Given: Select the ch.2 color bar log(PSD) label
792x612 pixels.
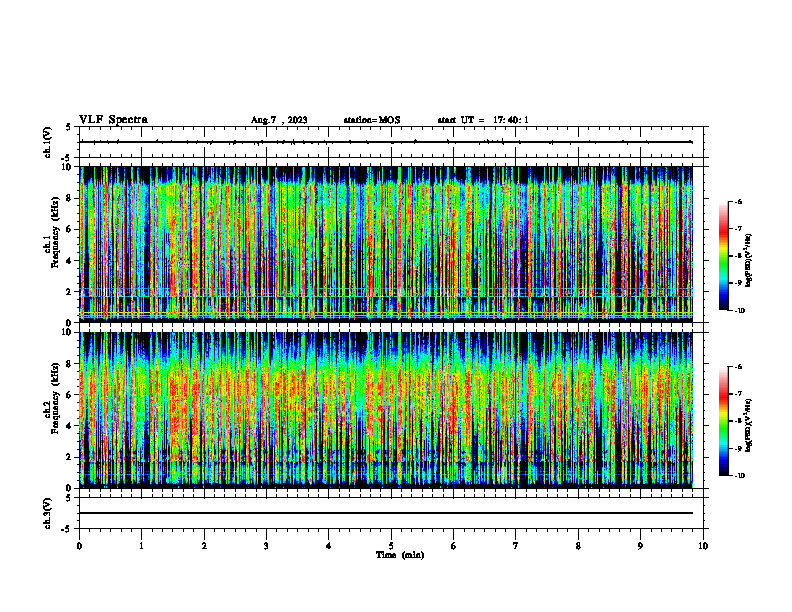Looking at the screenshot, I should tap(749, 425).
